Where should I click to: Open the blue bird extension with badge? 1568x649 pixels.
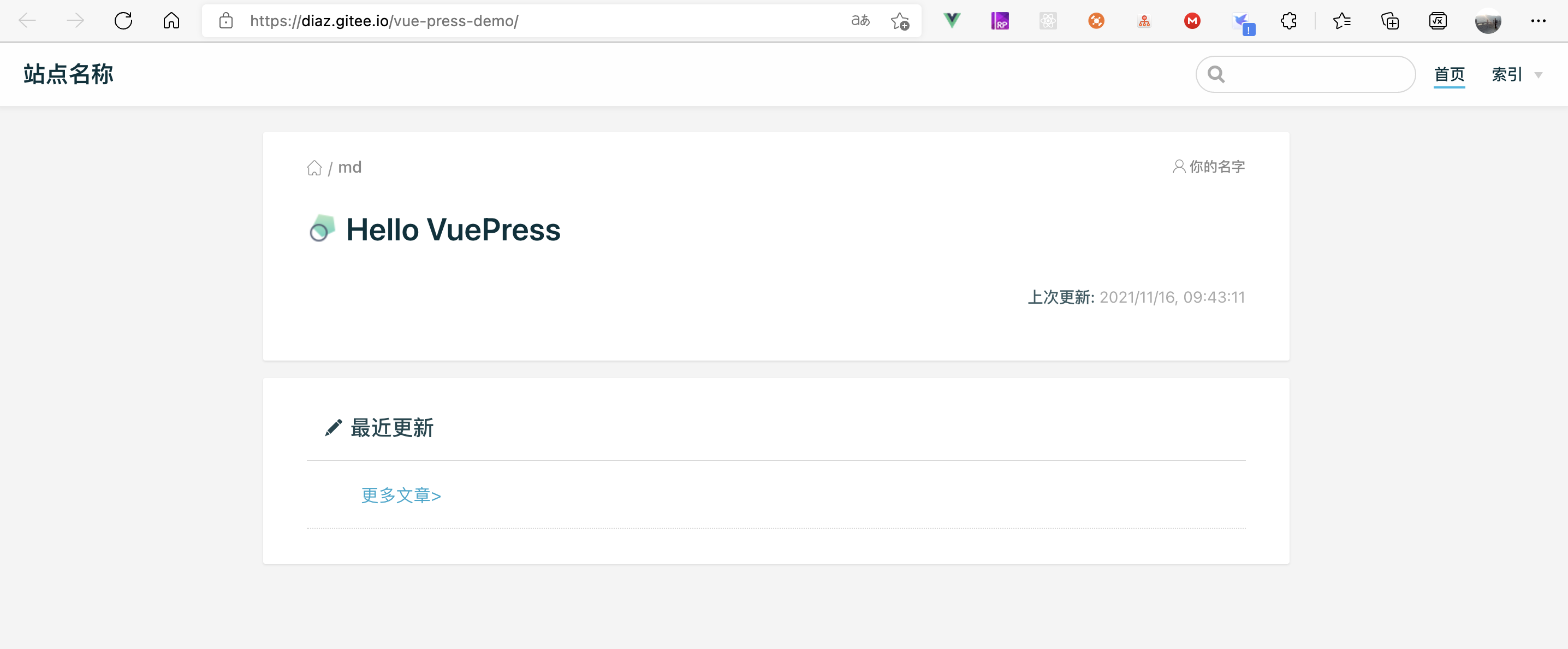(x=1243, y=23)
